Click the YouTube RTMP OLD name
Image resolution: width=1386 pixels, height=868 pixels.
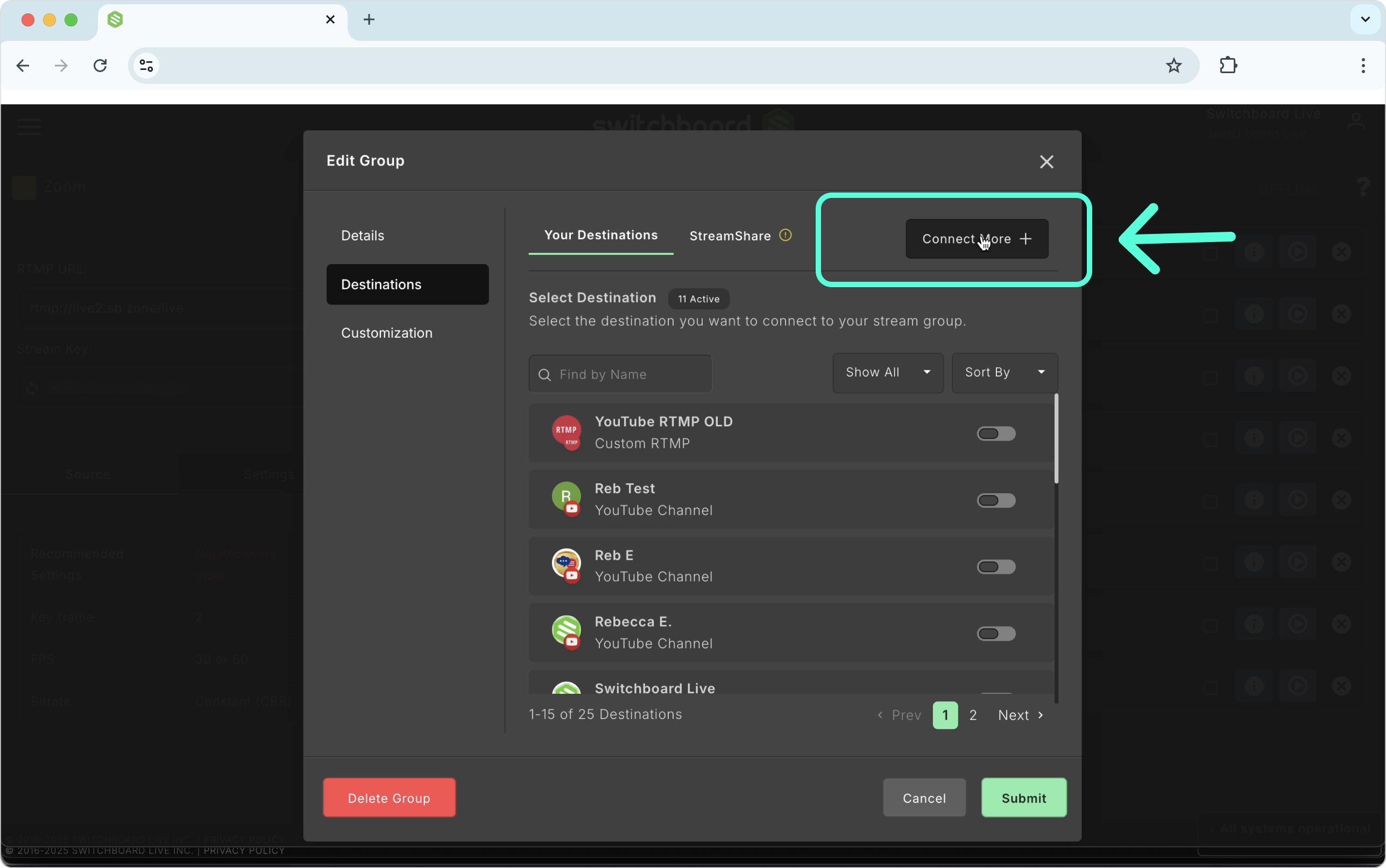pos(664,422)
